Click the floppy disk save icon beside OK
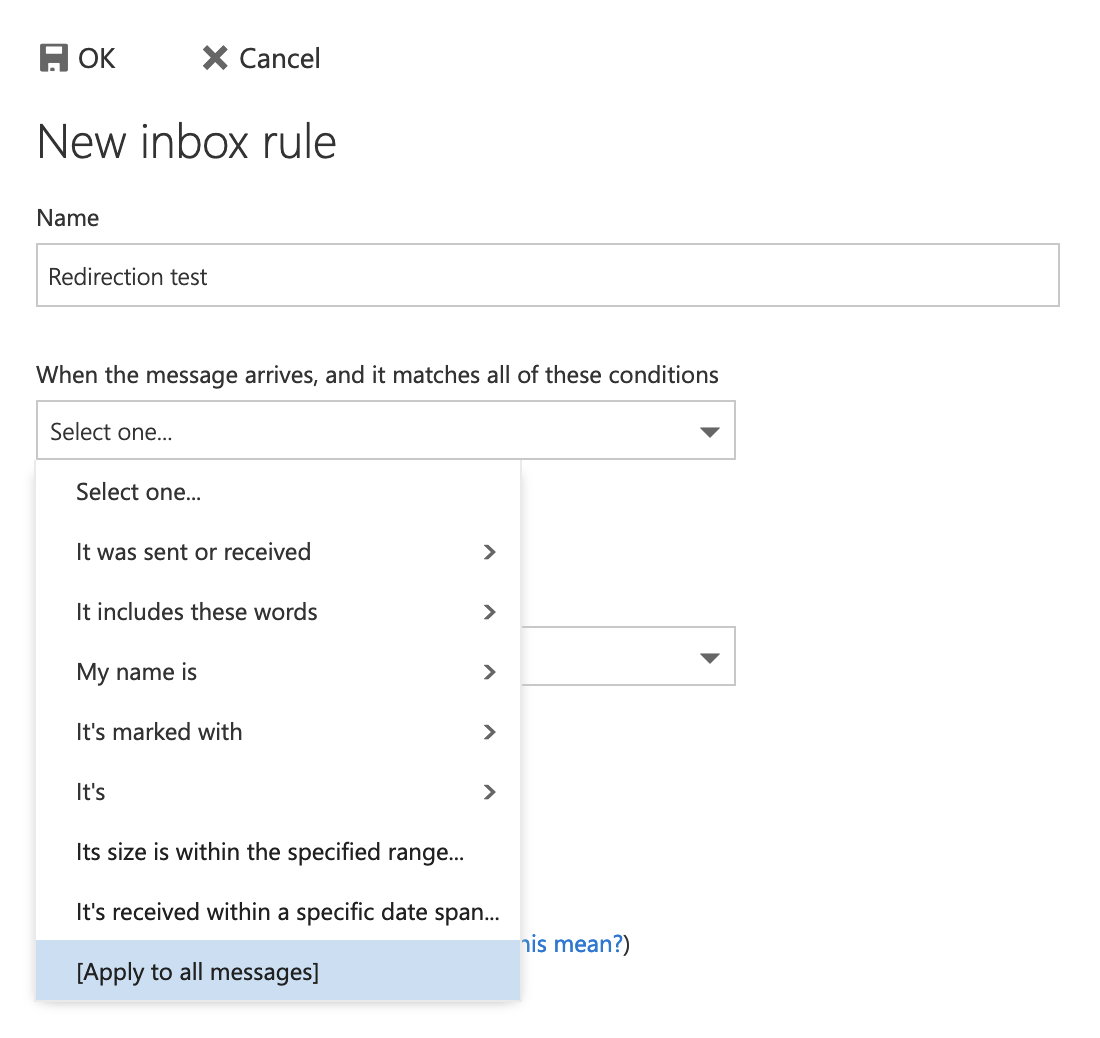 tap(53, 58)
